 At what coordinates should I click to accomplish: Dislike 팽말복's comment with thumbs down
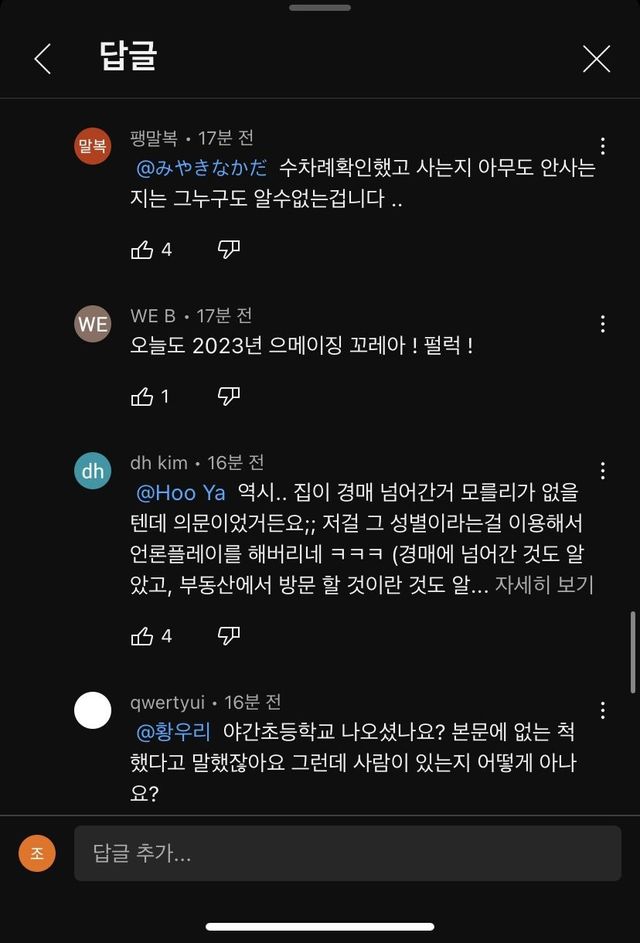tap(229, 250)
